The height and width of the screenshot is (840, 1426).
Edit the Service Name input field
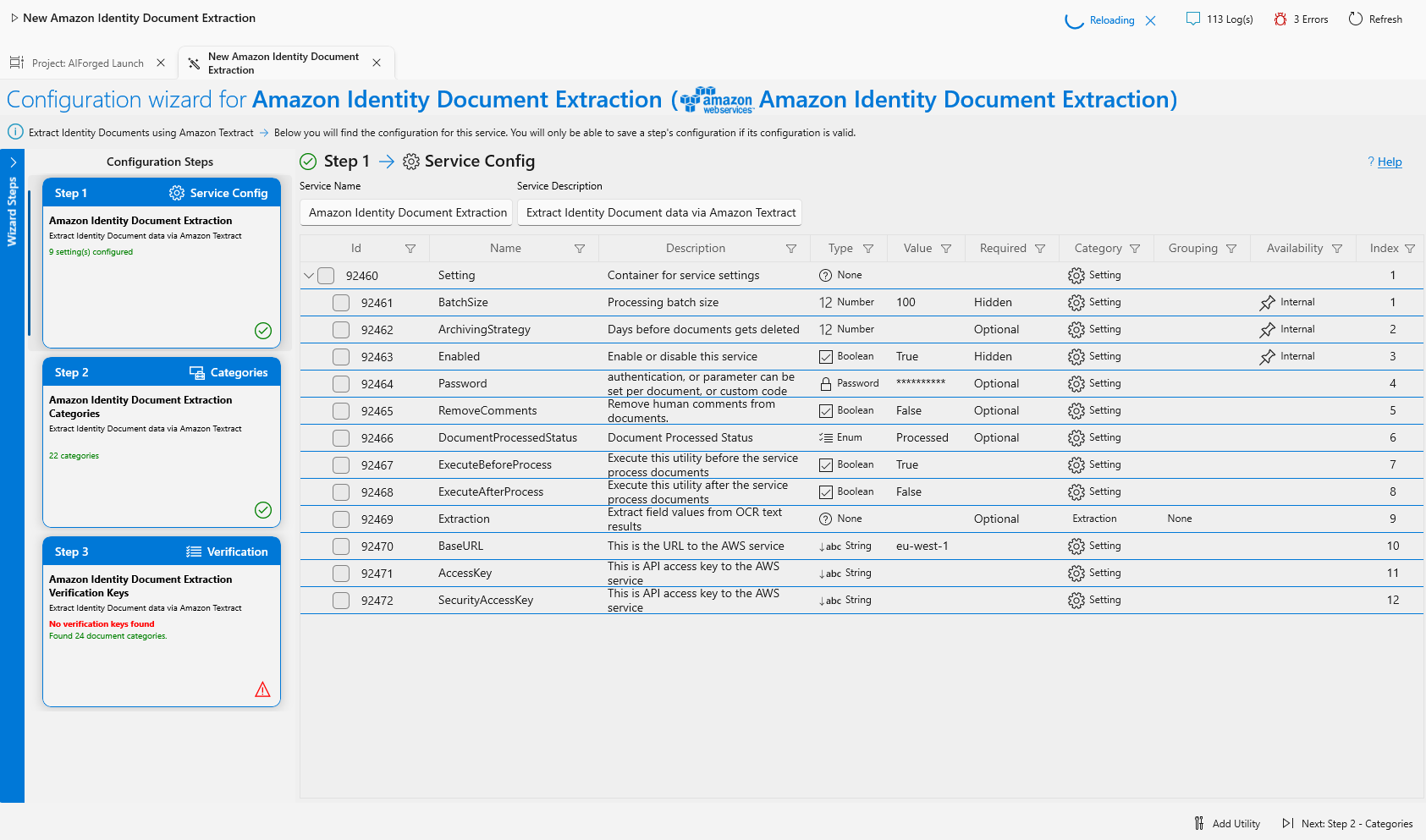tap(406, 213)
